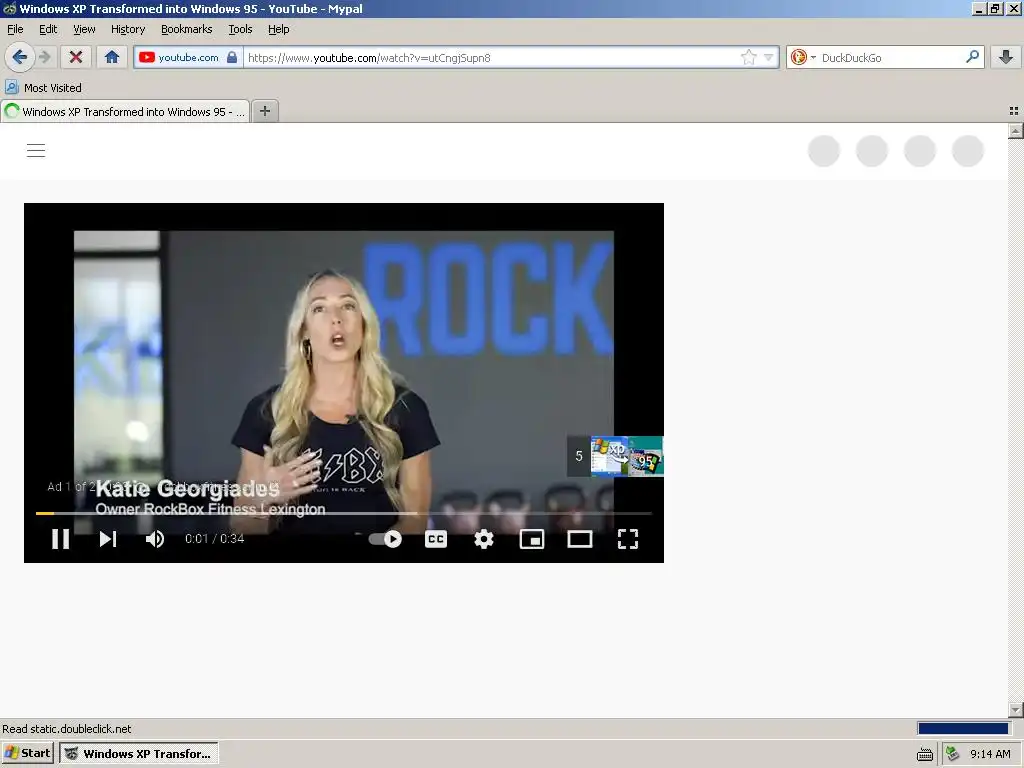Switch to theater mode
This screenshot has width=1024, height=768.
point(580,539)
